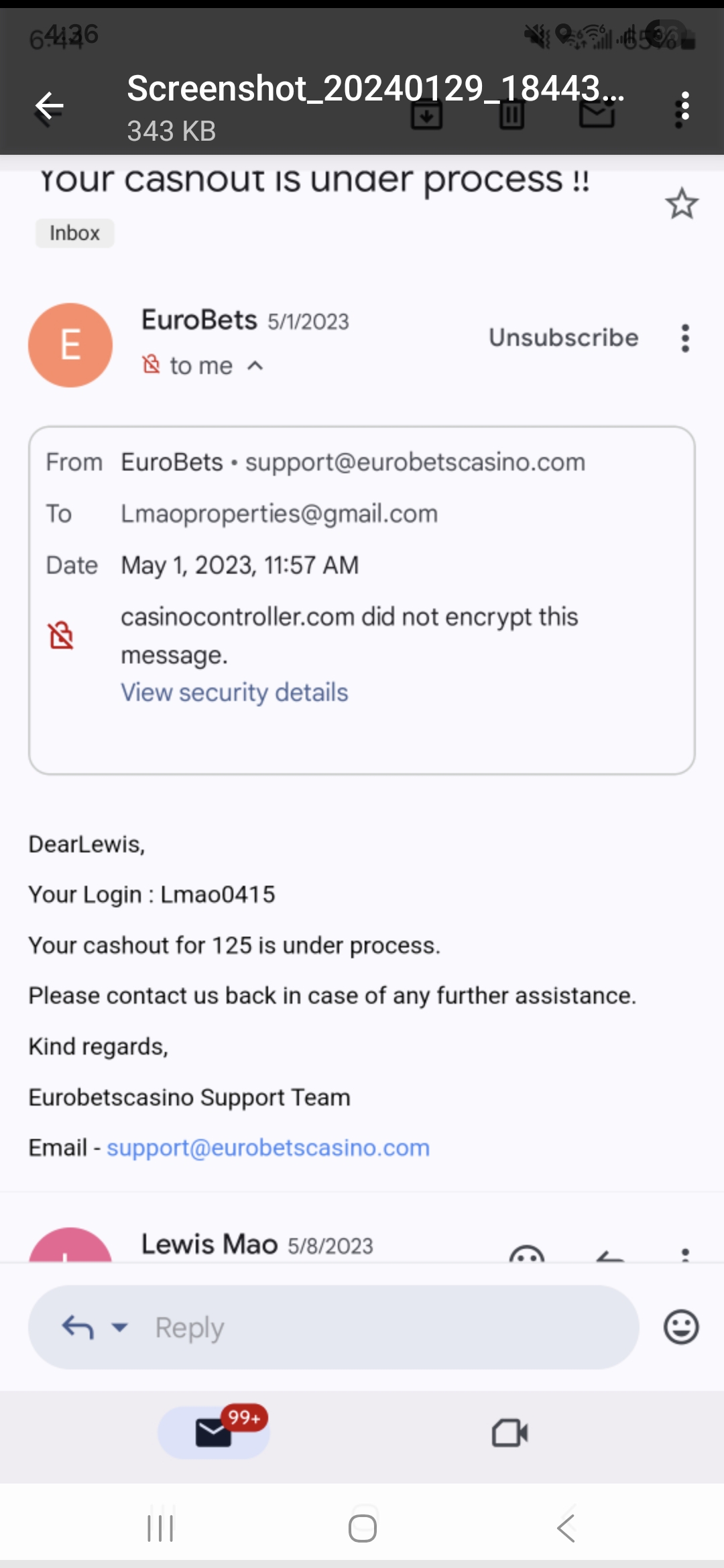Tap the back arrow in the header
This screenshot has height=1568, width=724.
point(50,106)
